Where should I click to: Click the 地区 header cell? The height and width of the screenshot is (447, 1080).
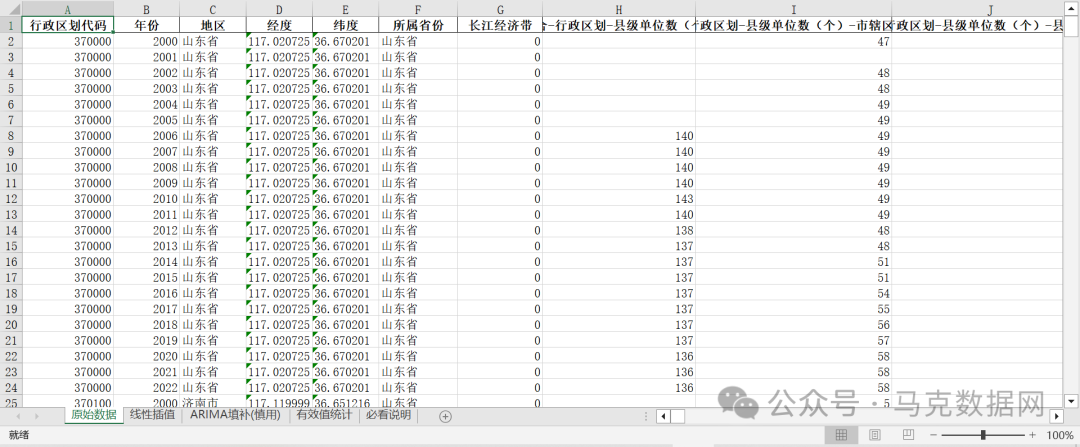[x=213, y=25]
